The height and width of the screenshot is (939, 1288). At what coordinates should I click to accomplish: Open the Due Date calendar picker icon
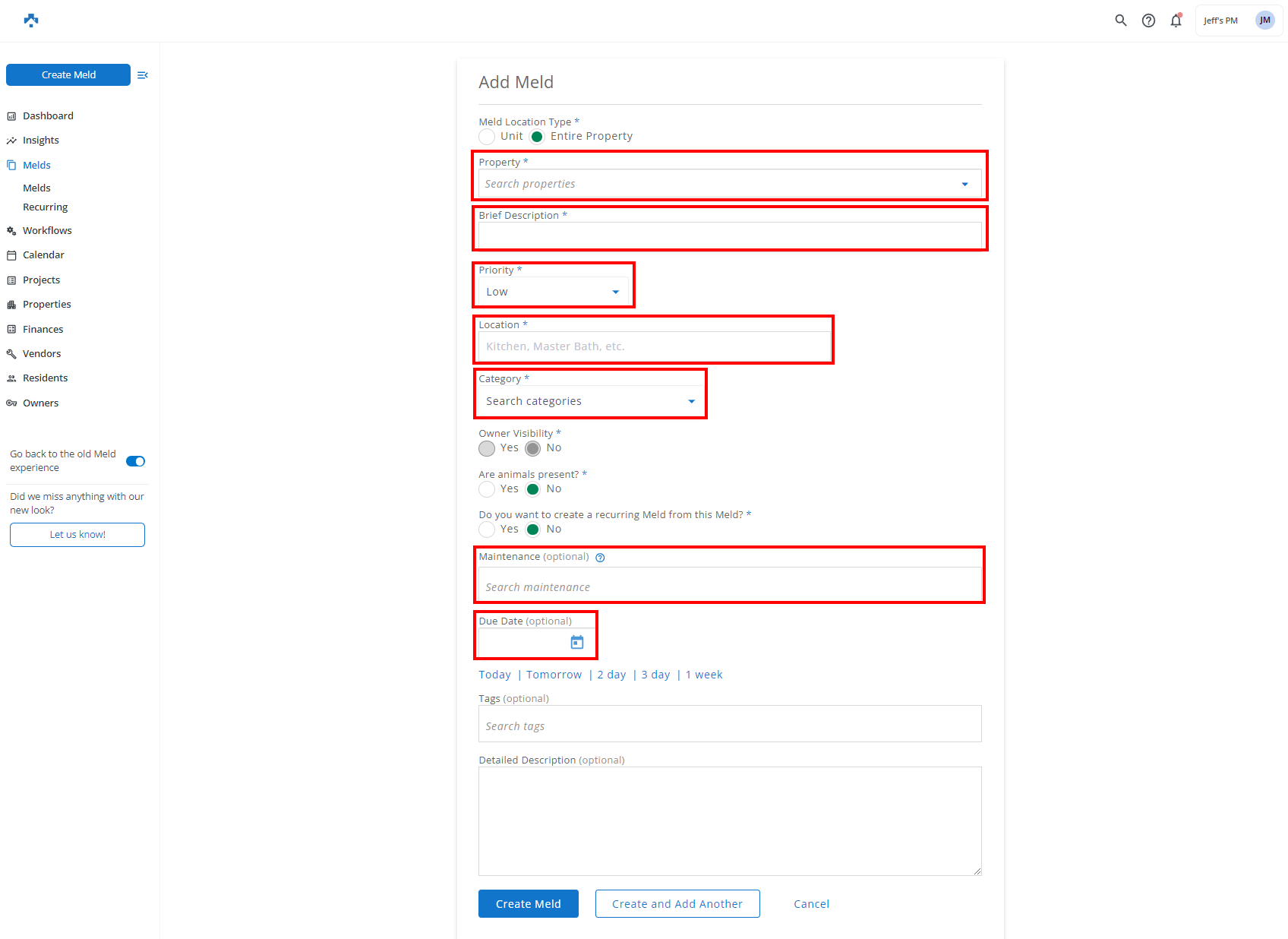pos(577,643)
